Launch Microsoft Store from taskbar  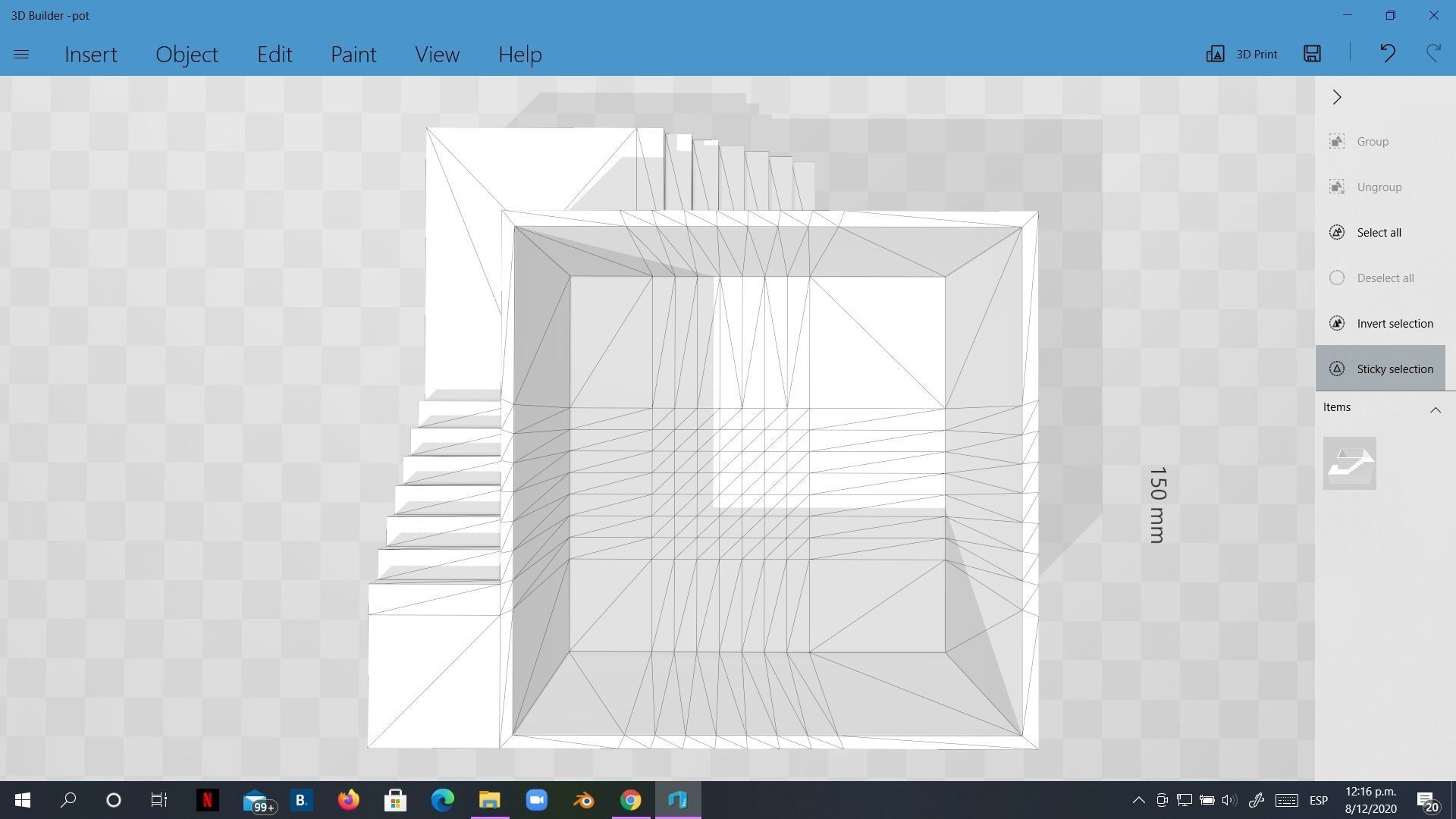(395, 800)
